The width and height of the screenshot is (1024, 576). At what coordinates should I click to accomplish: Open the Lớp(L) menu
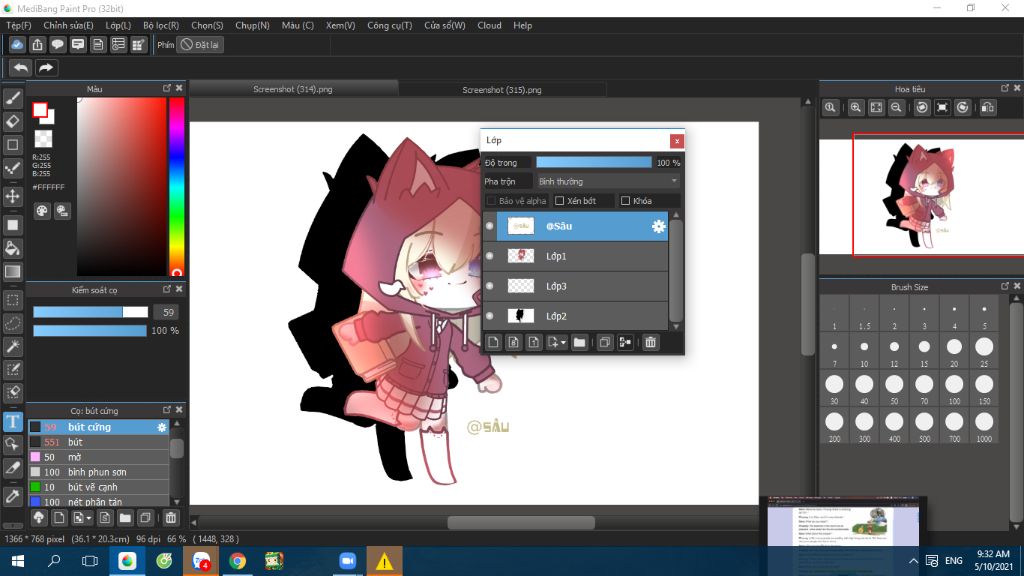tap(118, 25)
